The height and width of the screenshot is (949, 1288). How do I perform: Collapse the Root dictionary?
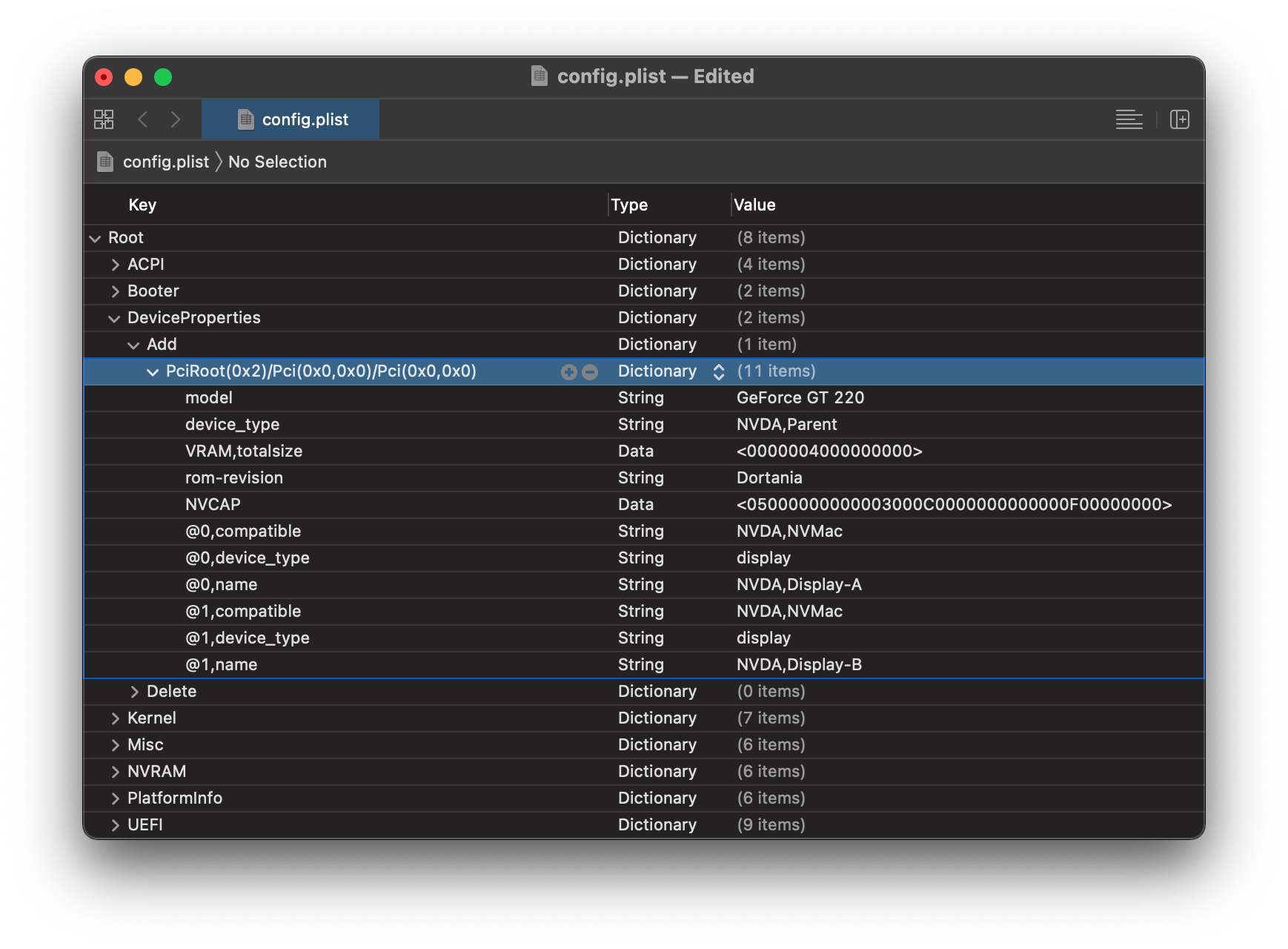point(95,239)
